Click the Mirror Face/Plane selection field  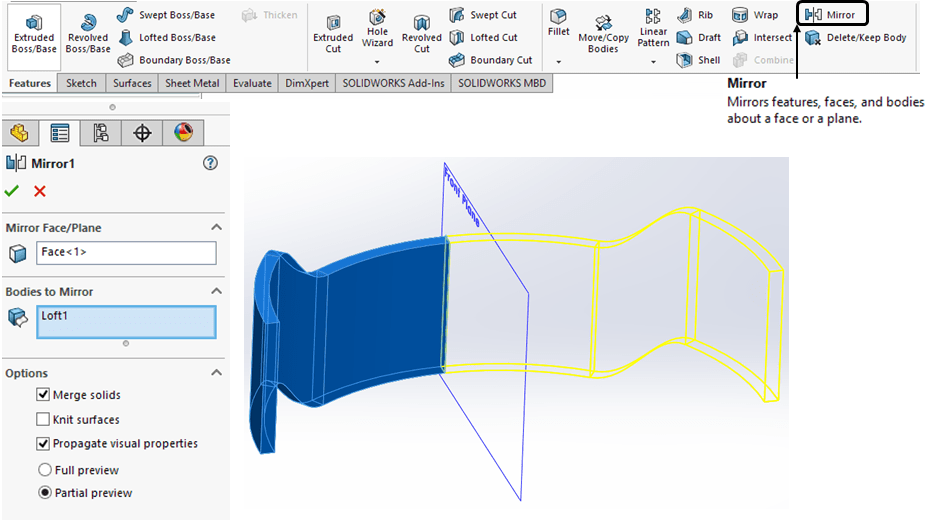click(x=126, y=252)
